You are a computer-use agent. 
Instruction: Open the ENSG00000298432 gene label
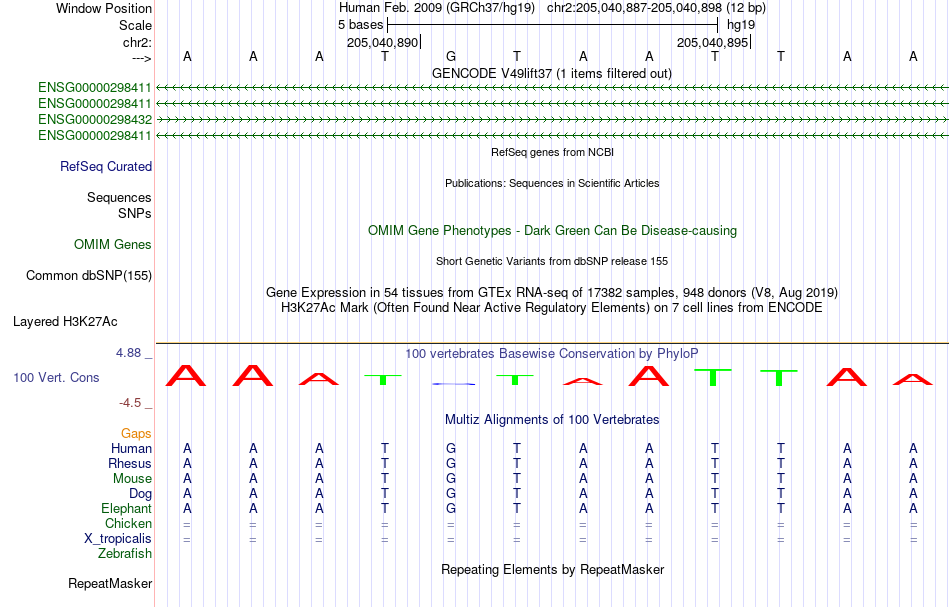click(x=95, y=119)
